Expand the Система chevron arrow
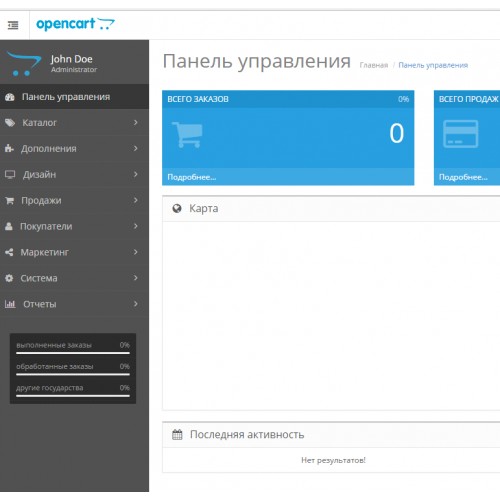The image size is (500, 500). (x=136, y=278)
